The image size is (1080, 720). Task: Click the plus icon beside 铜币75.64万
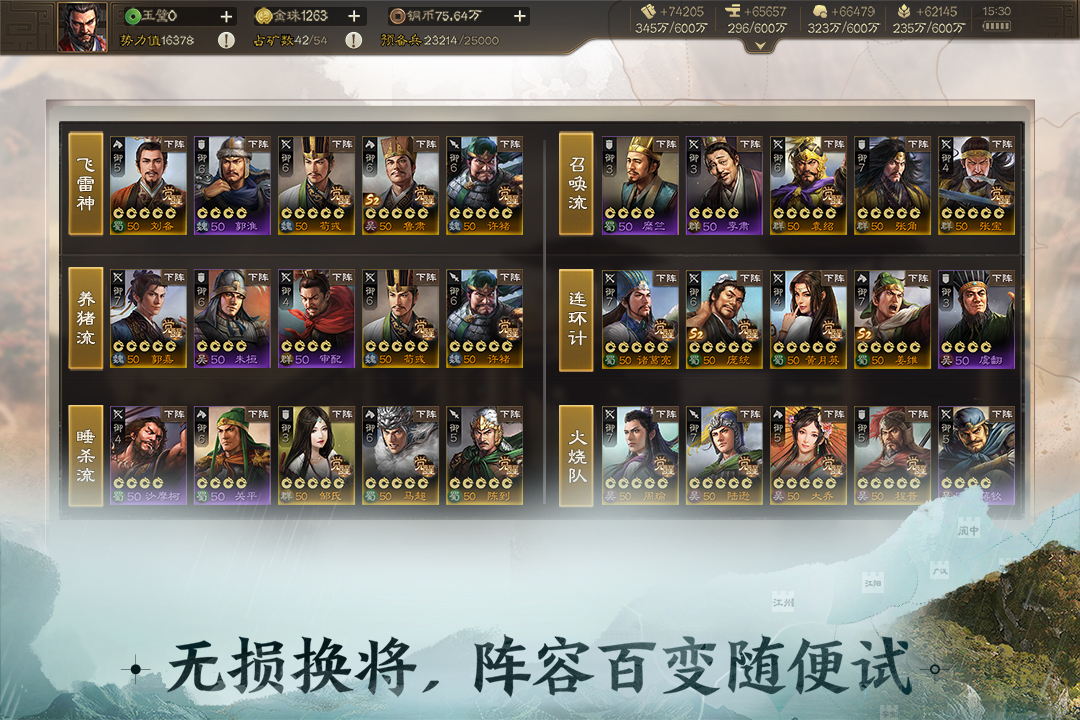tap(520, 16)
